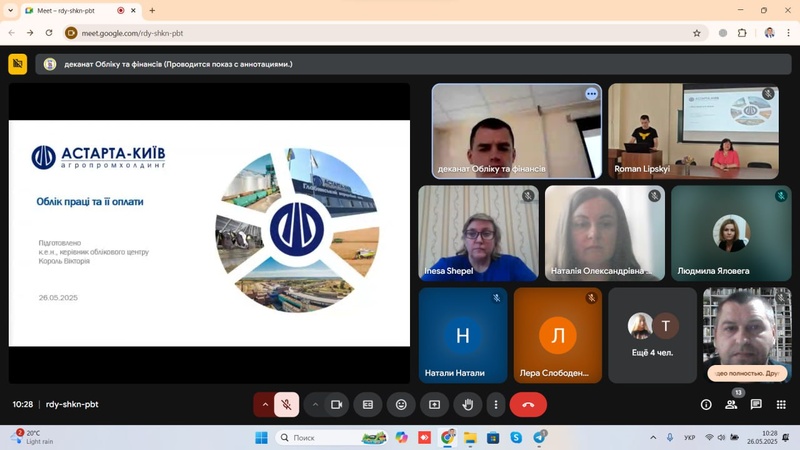
Task: Open the Chrome three-dot menu
Action: tap(788, 33)
